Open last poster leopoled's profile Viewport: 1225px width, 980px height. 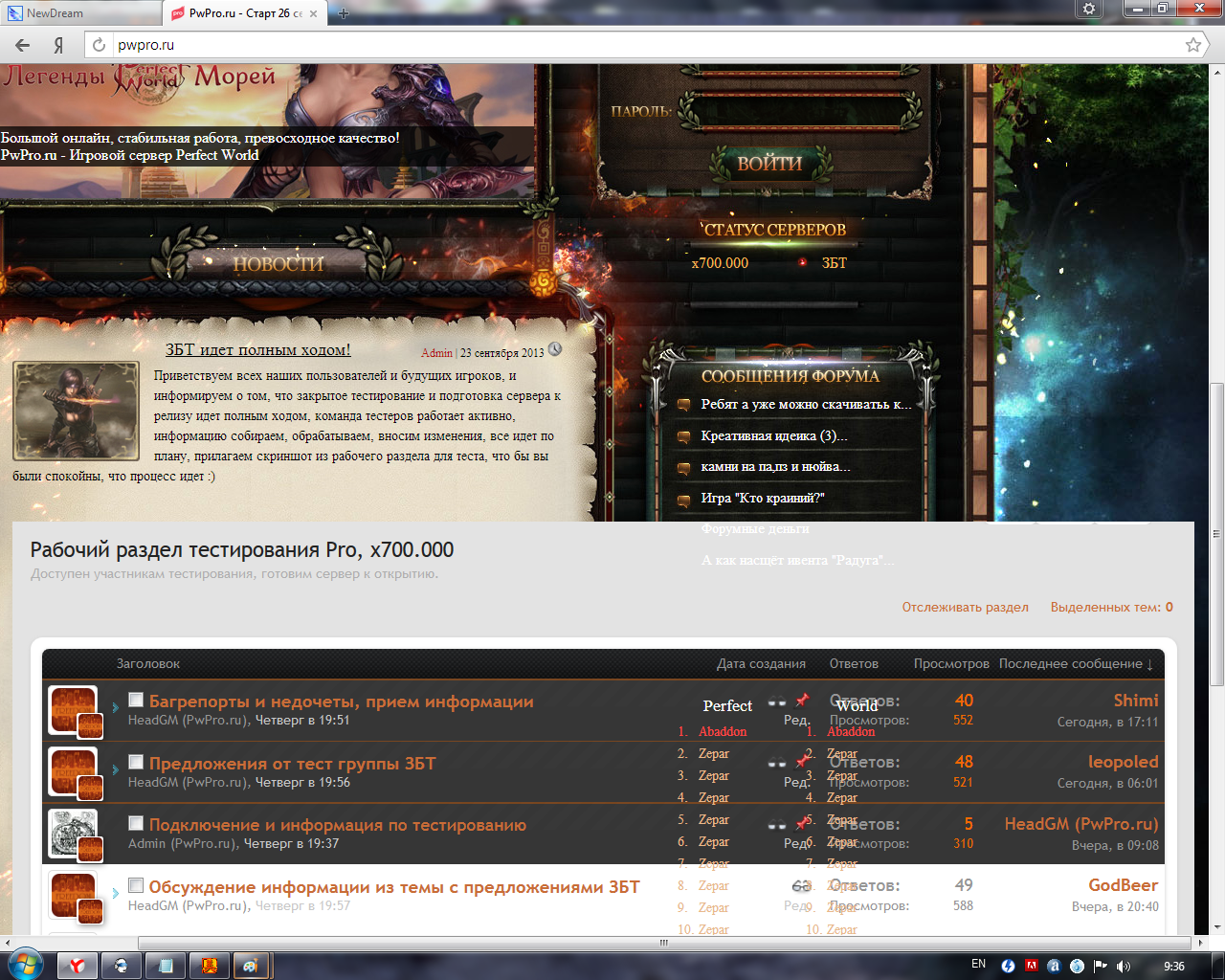1123,763
